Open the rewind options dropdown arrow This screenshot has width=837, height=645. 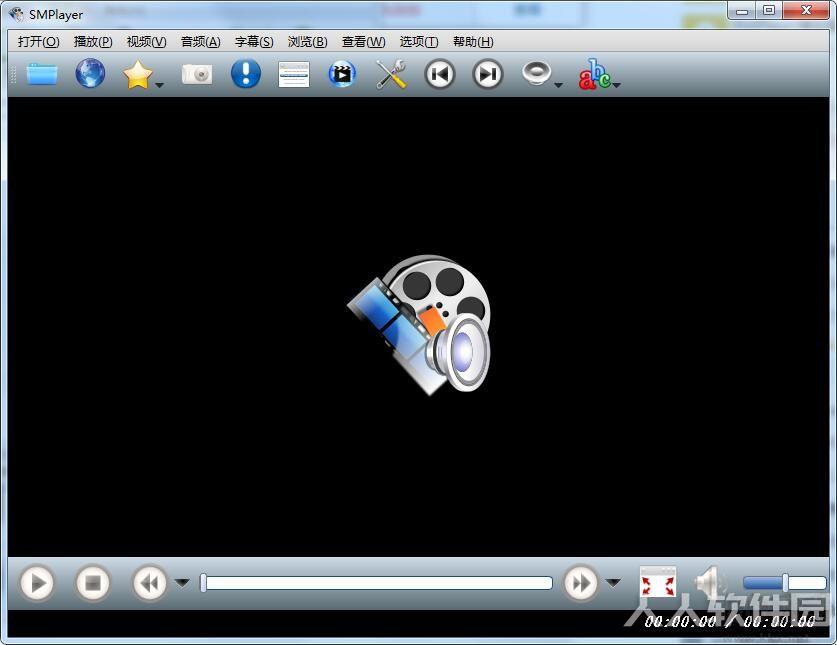click(x=183, y=582)
